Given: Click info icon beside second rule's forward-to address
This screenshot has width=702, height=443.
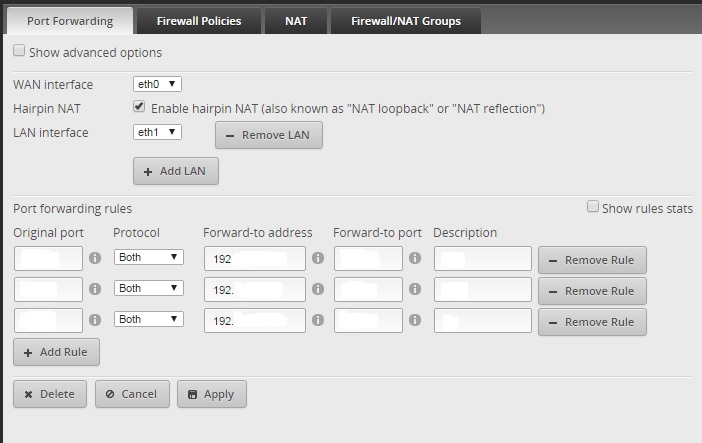Looking at the screenshot, I should 318,289.
